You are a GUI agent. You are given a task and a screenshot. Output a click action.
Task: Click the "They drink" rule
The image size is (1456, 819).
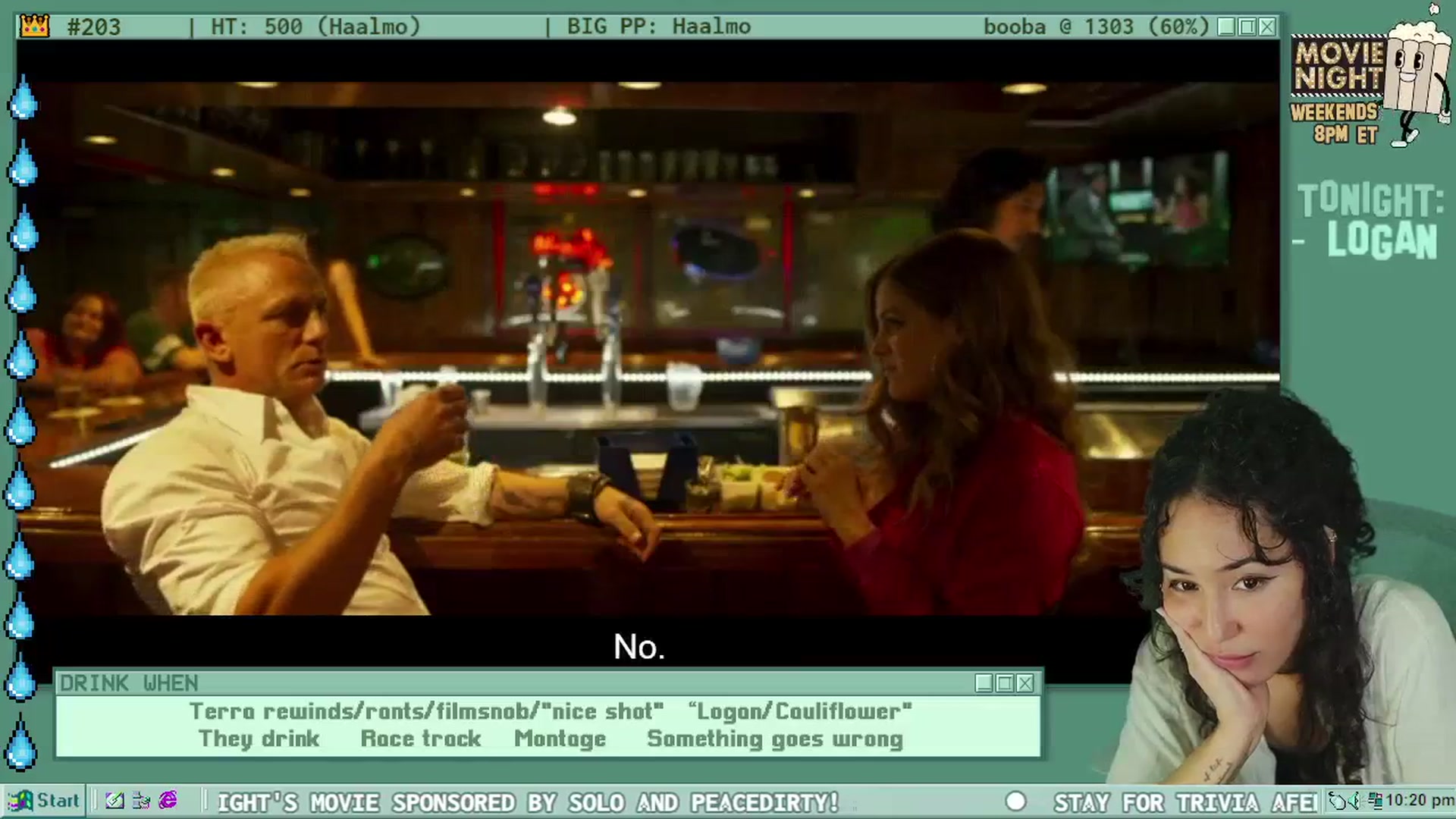259,739
